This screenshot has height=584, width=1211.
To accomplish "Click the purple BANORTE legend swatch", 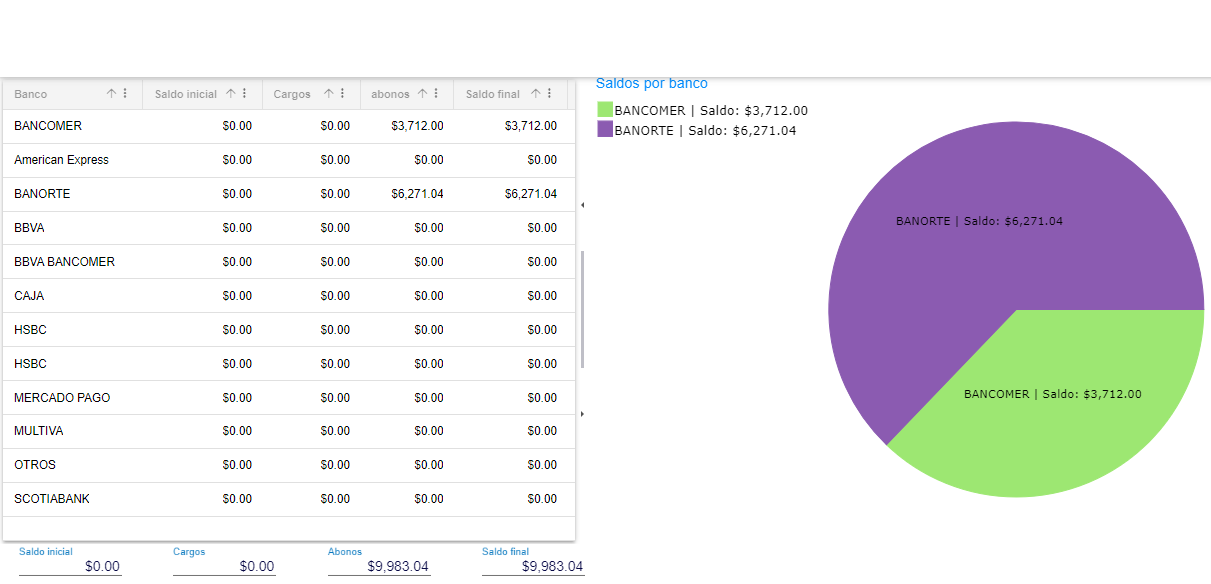I will [605, 130].
